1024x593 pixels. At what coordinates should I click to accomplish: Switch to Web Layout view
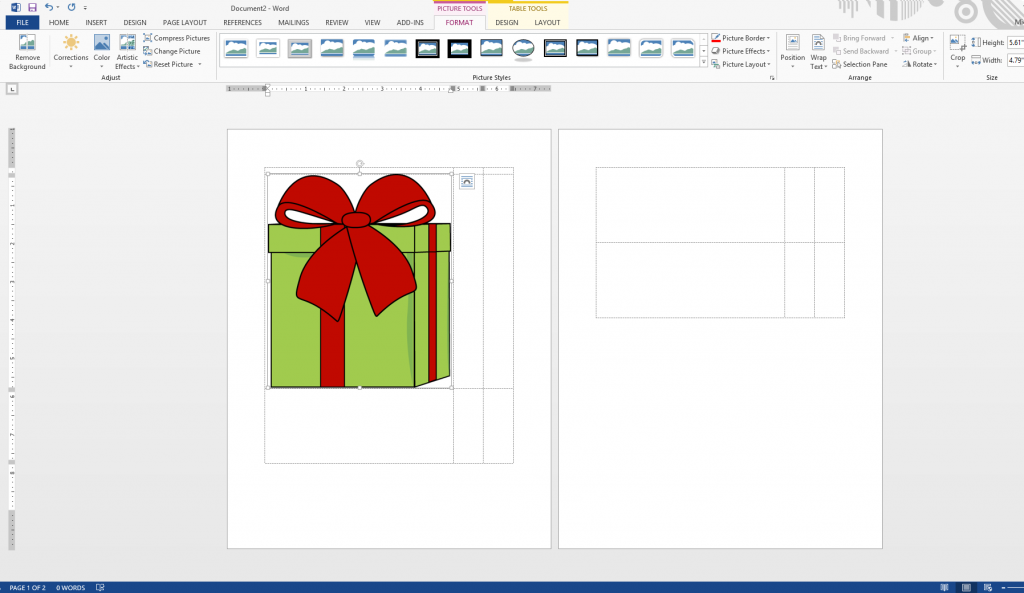(987, 588)
